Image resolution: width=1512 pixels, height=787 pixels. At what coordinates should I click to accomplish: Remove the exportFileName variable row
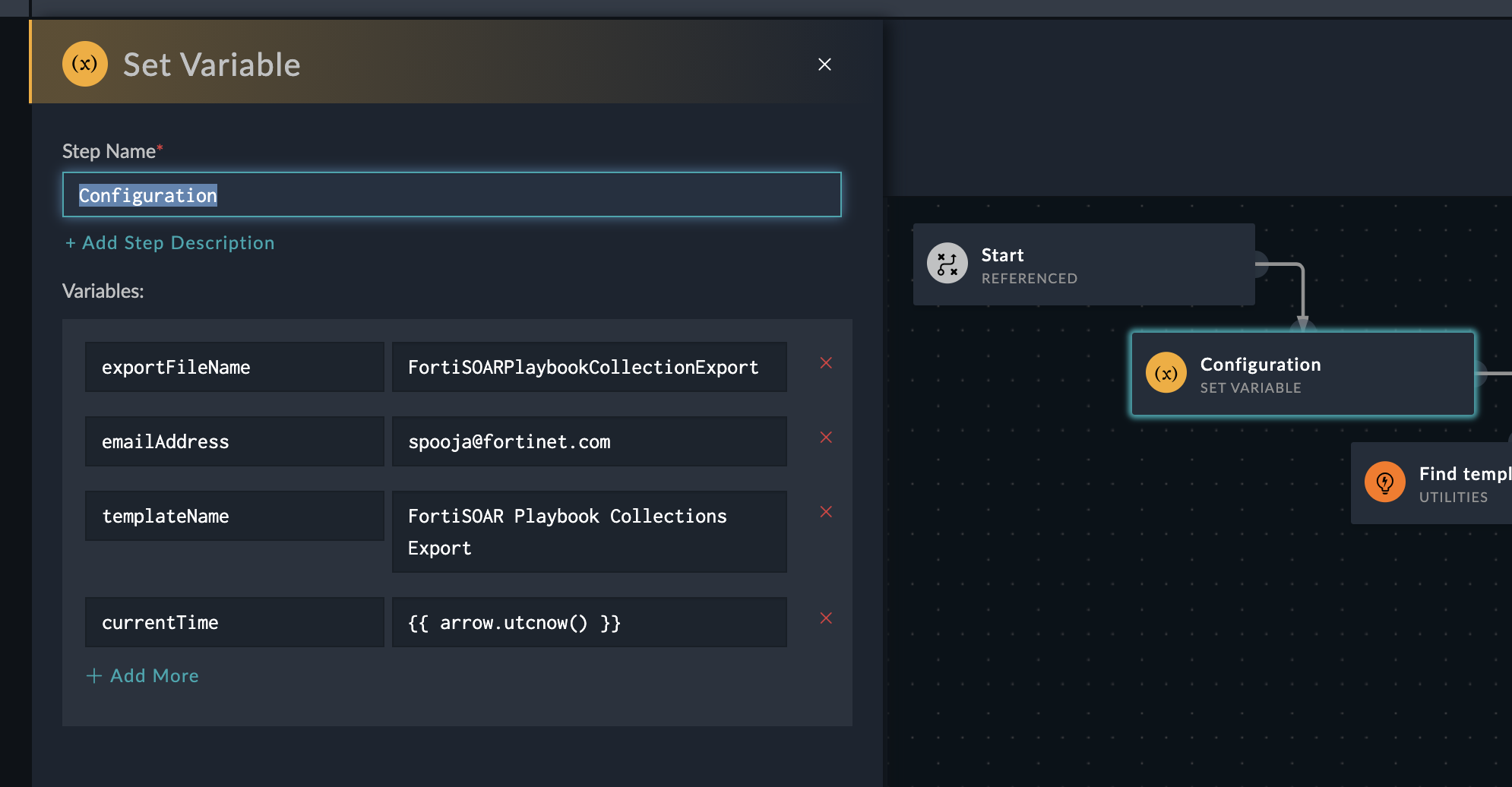point(826,363)
